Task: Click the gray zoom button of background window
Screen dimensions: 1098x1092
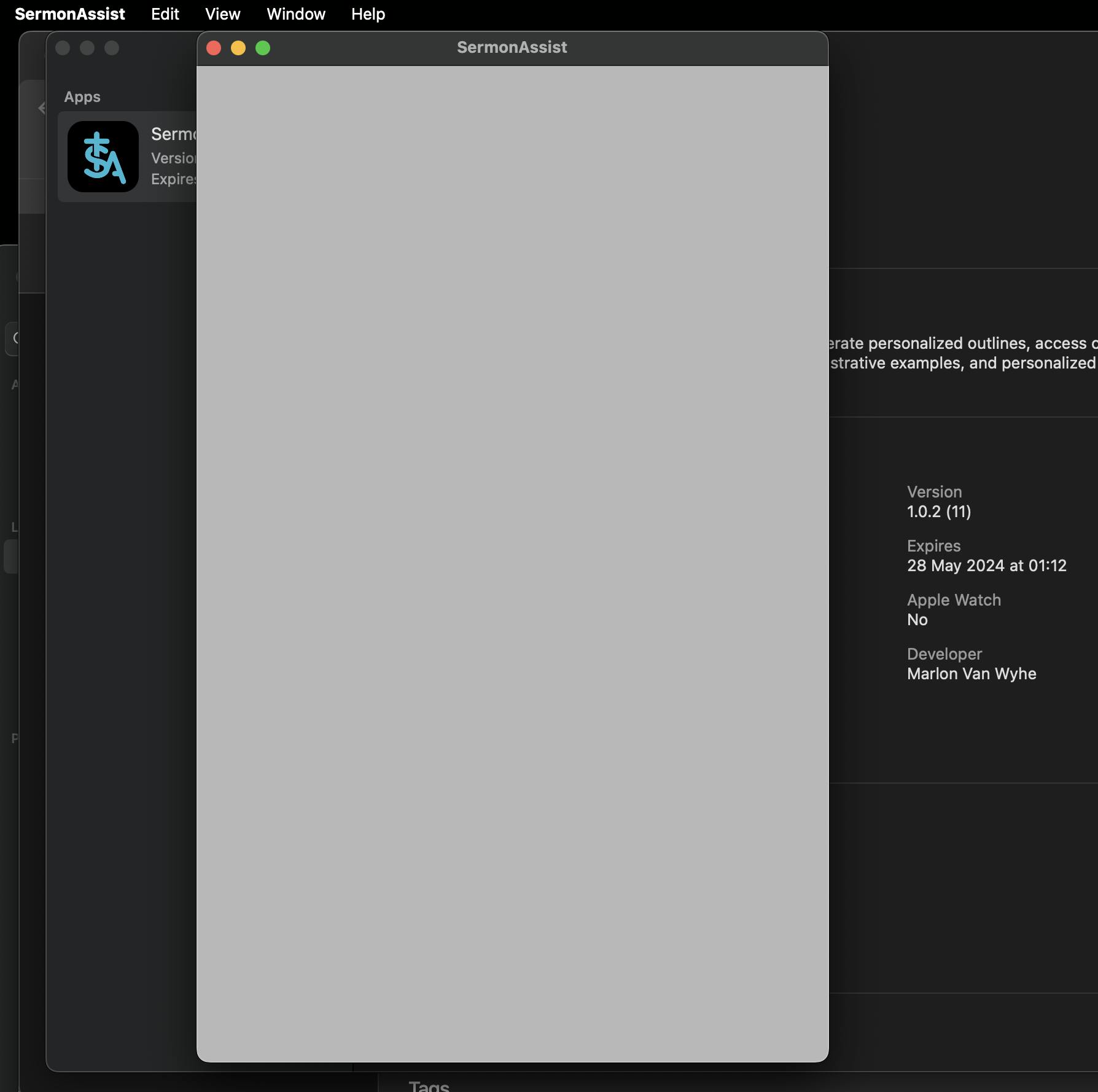Action: pyautogui.click(x=112, y=48)
